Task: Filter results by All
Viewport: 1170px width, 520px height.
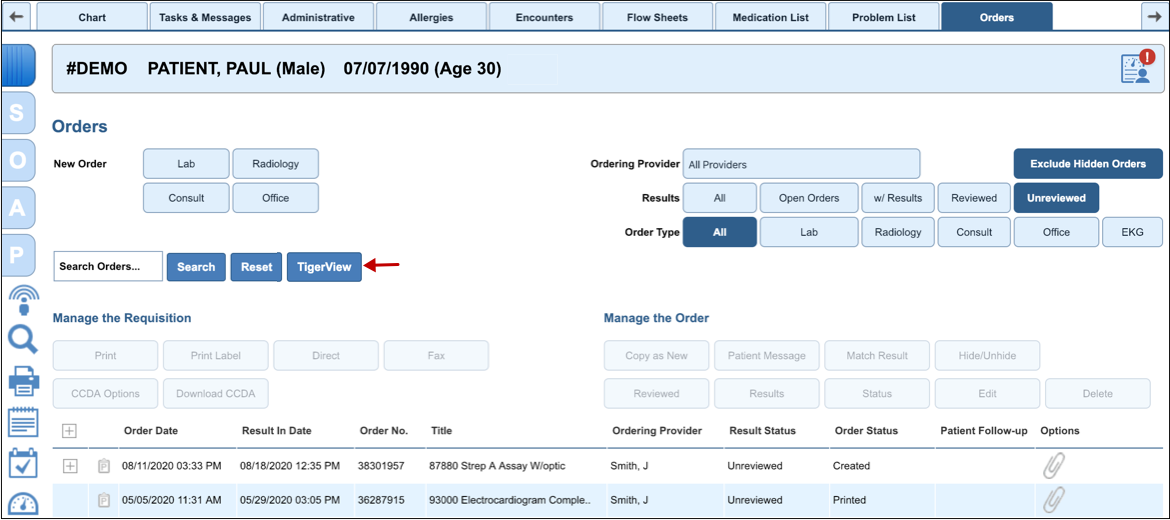Action: pos(719,198)
